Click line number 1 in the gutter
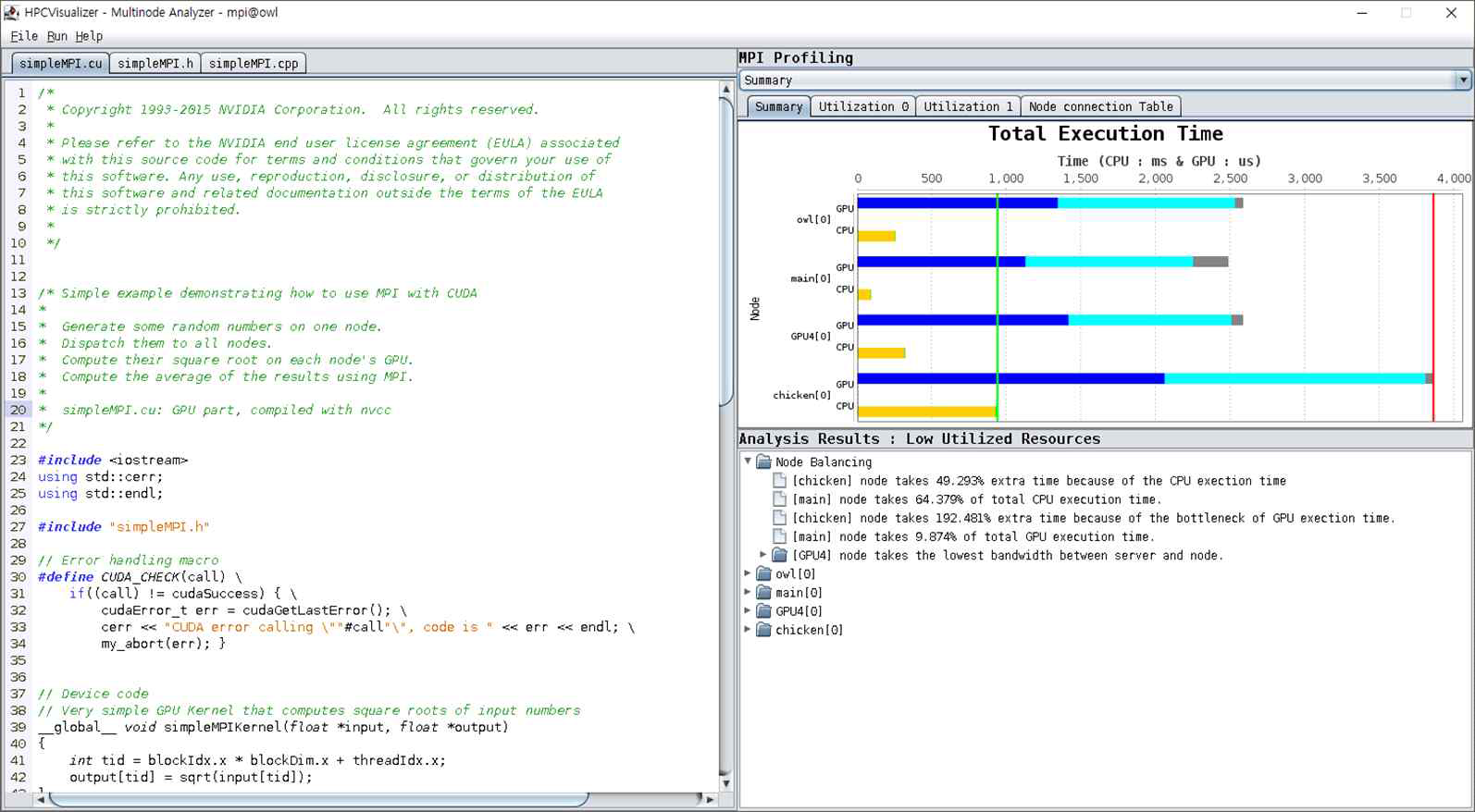 point(21,92)
